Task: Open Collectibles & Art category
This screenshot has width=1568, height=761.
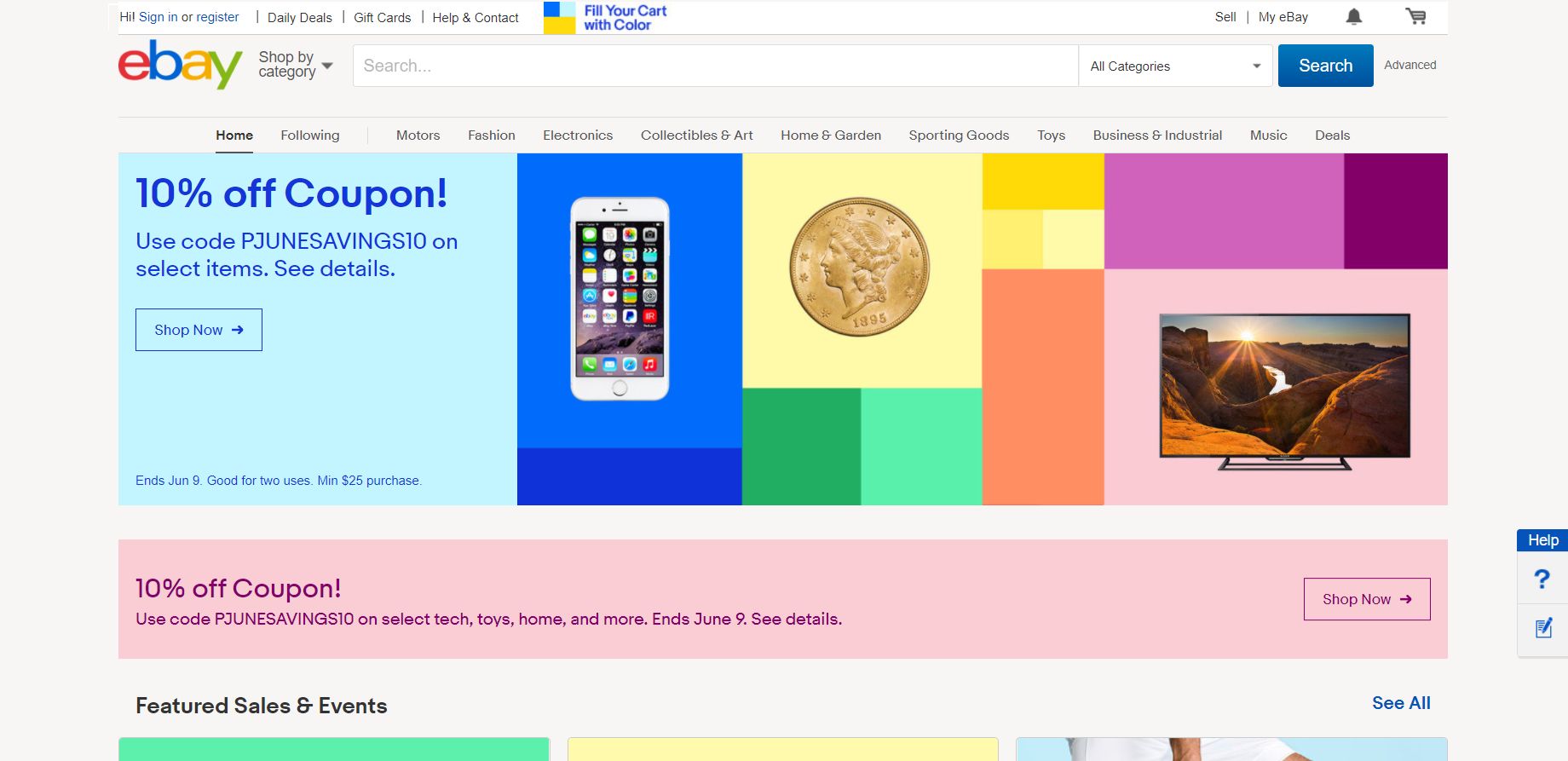Action: click(697, 135)
